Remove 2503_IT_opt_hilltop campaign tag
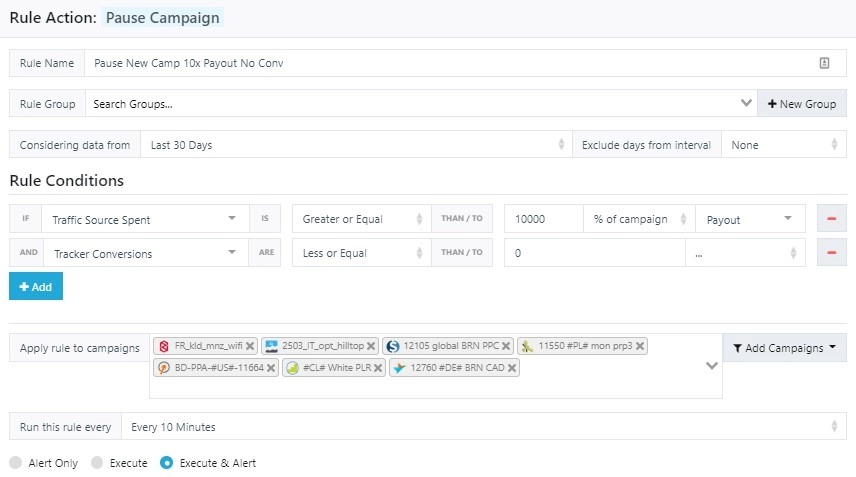The image size is (856, 477). [x=371, y=346]
